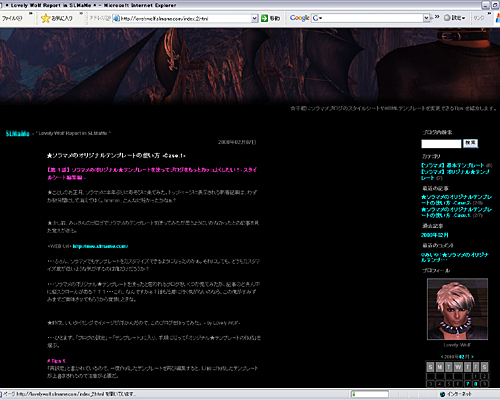The width and height of the screenshot is (500, 400).
Task: Click the Favorites star icon
Action: [45, 18]
